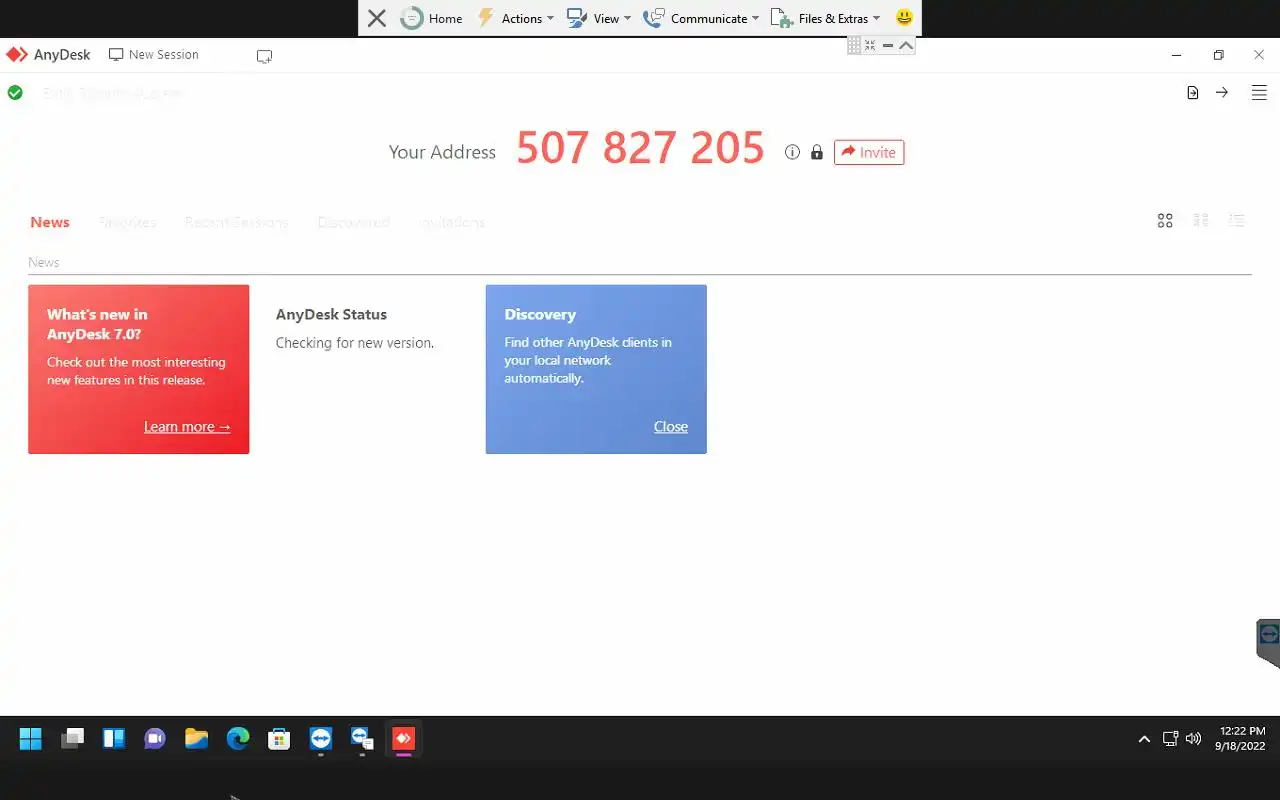Click the smiley feedback icon
The image size is (1280, 800).
tap(904, 18)
